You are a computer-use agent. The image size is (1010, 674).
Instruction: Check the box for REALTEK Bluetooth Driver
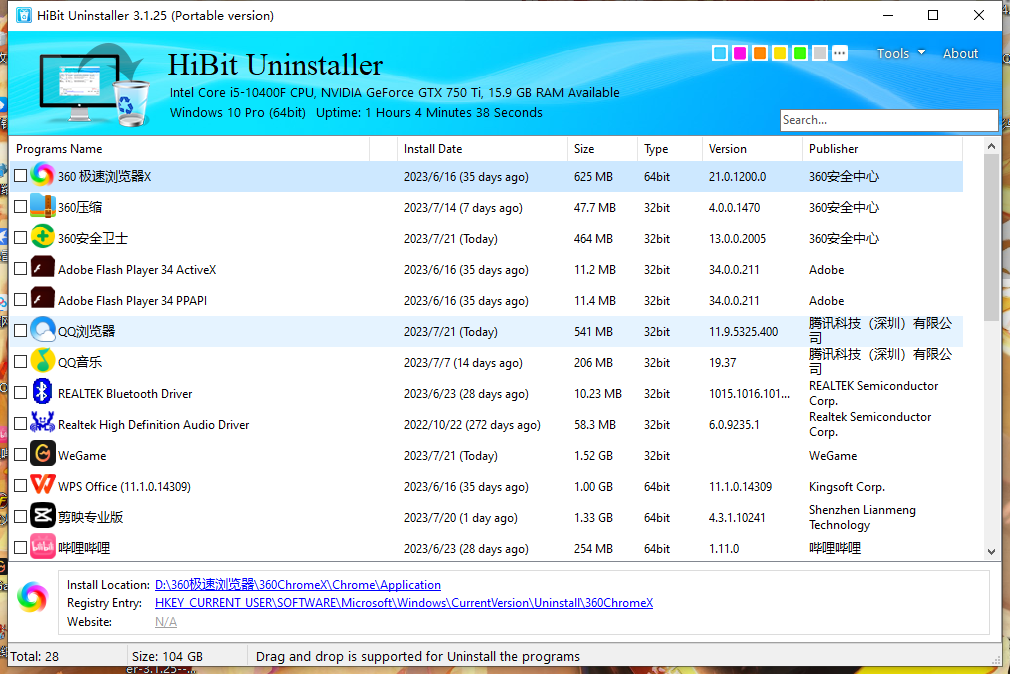(x=21, y=392)
